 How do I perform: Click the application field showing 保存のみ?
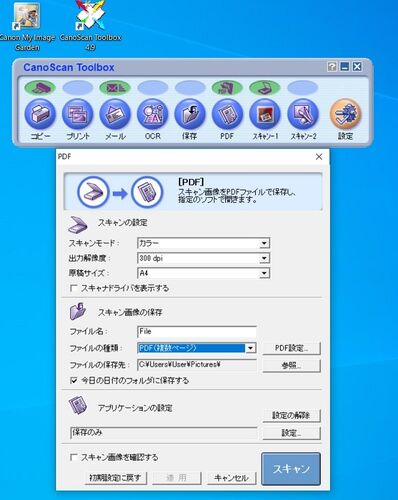[x=164, y=433]
